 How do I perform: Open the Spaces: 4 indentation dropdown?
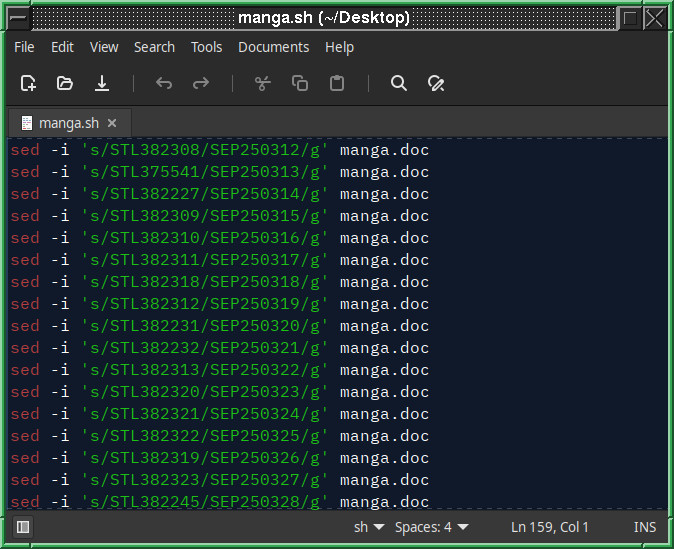(x=431, y=527)
